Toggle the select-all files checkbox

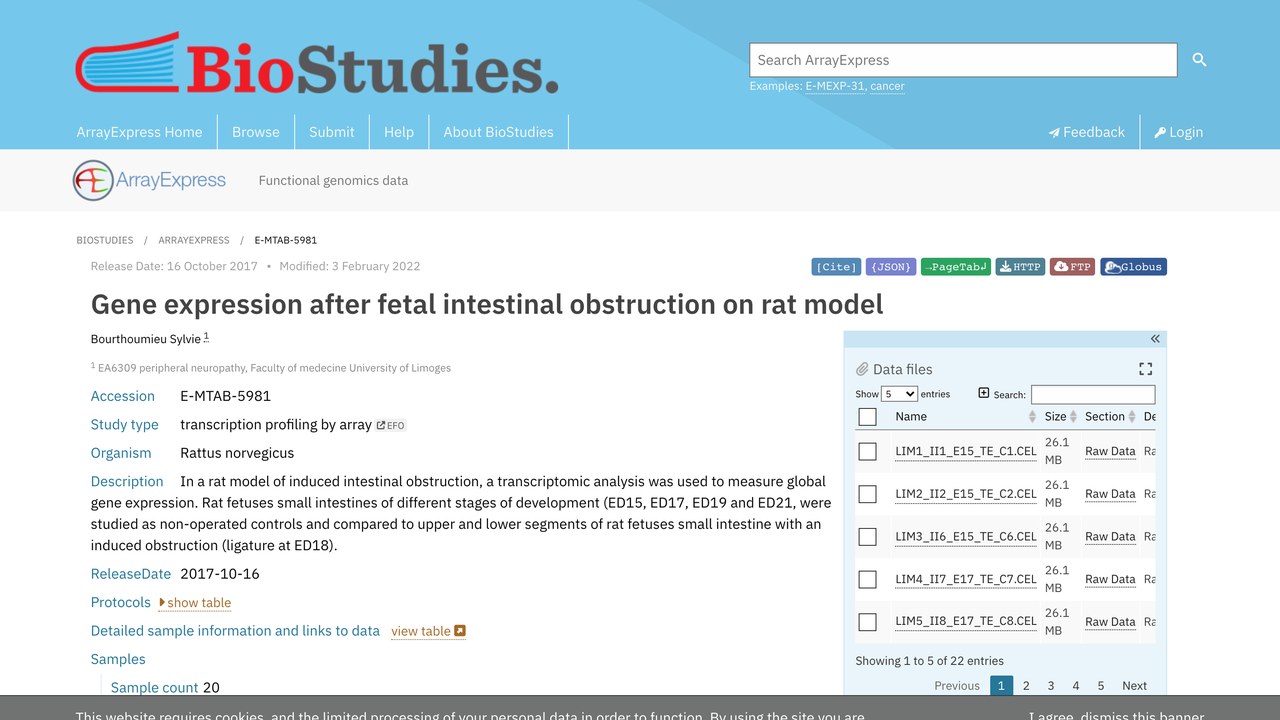867,417
